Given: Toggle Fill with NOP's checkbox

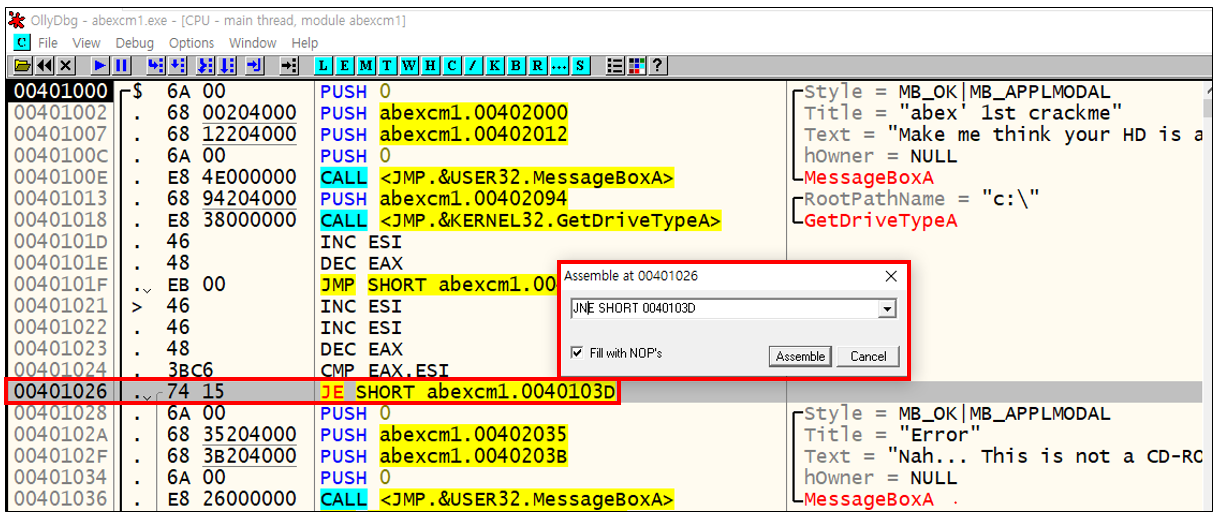Looking at the screenshot, I should point(577,353).
